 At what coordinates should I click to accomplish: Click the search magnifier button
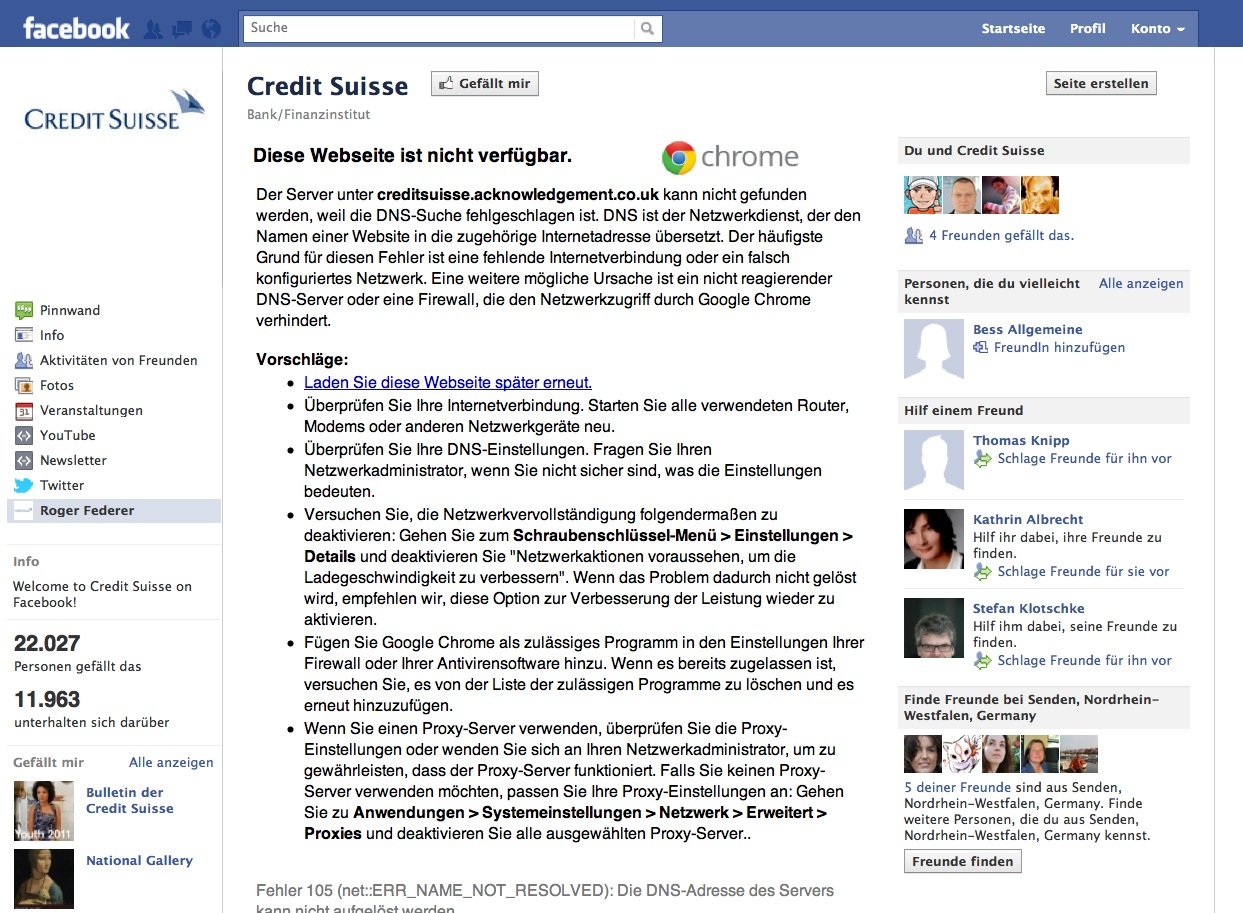tap(648, 28)
